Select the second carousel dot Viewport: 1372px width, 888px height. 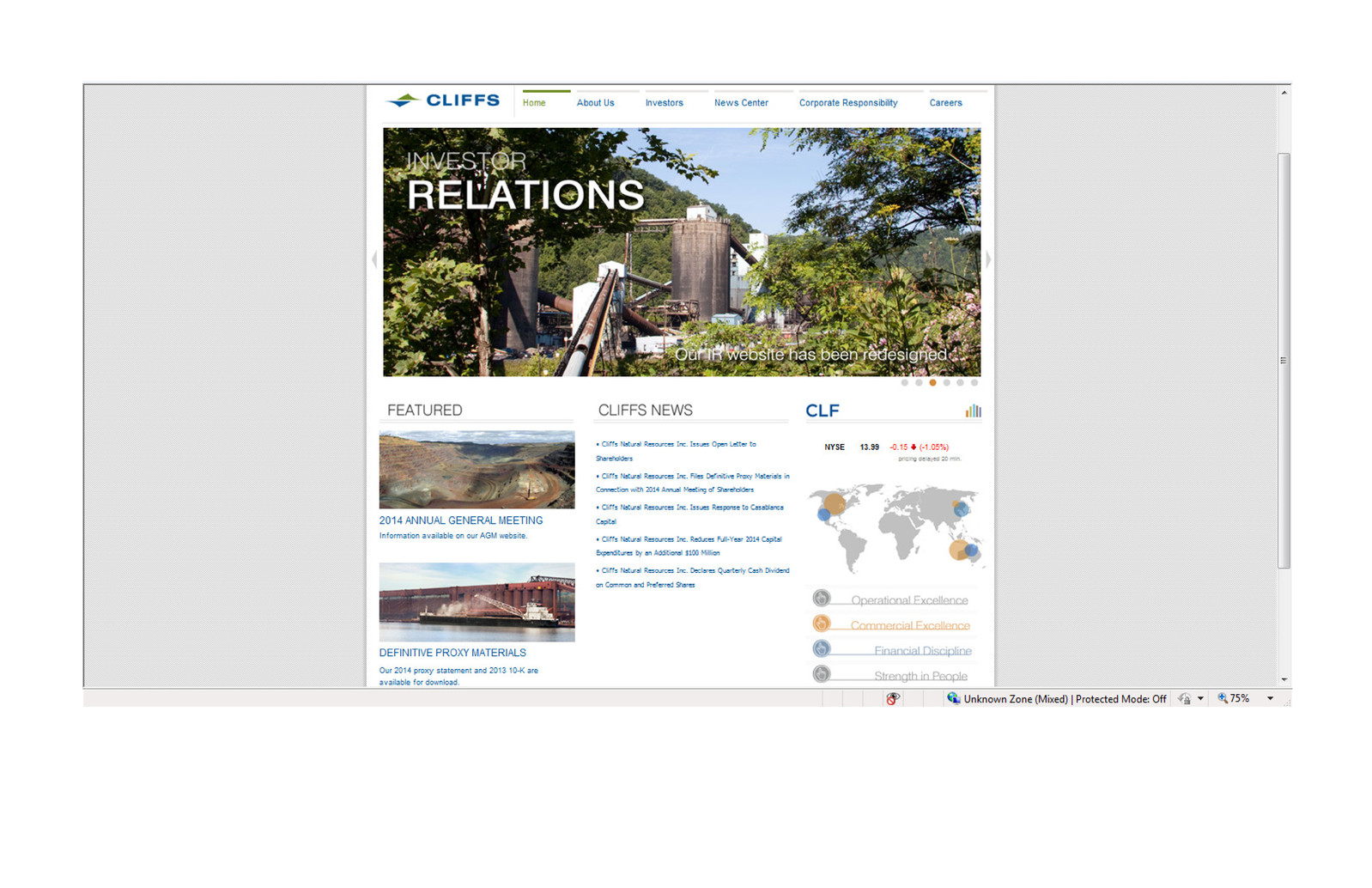pos(919,383)
